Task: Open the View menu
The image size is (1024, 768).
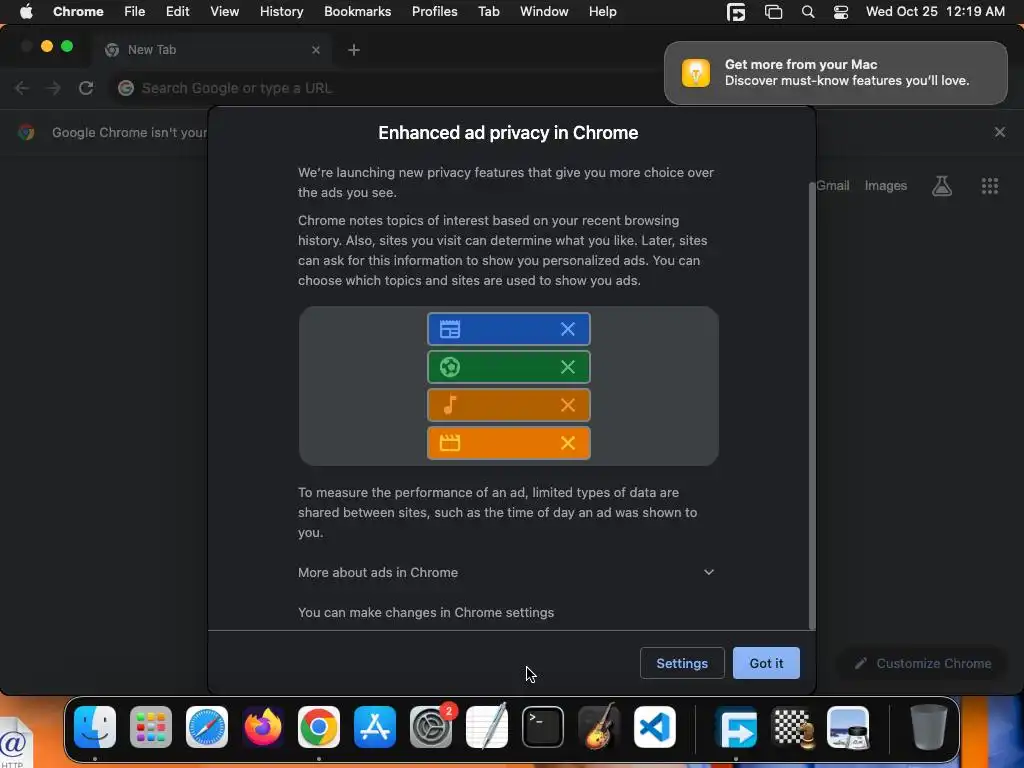Action: pyautogui.click(x=224, y=12)
